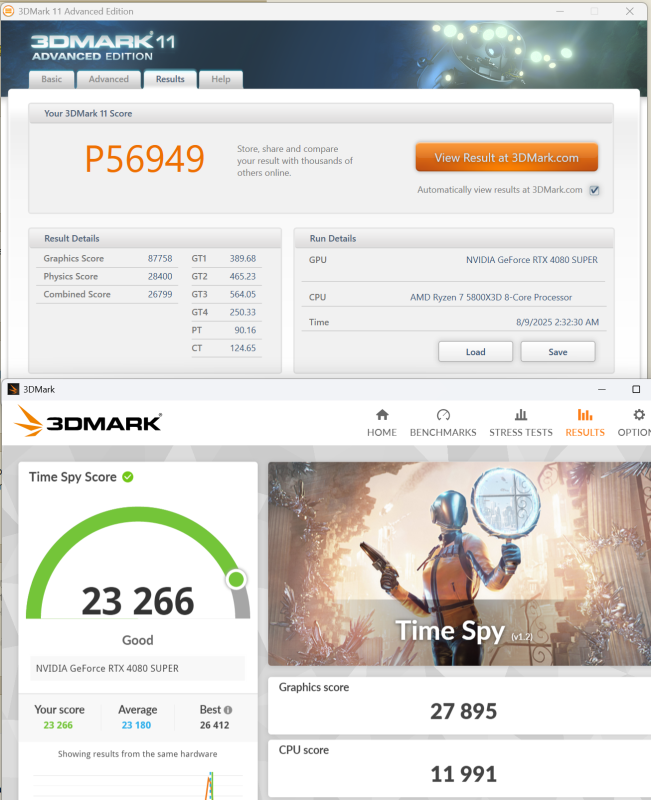Open the Basic tab in 3DMark 11
The width and height of the screenshot is (651, 800).
tap(52, 79)
